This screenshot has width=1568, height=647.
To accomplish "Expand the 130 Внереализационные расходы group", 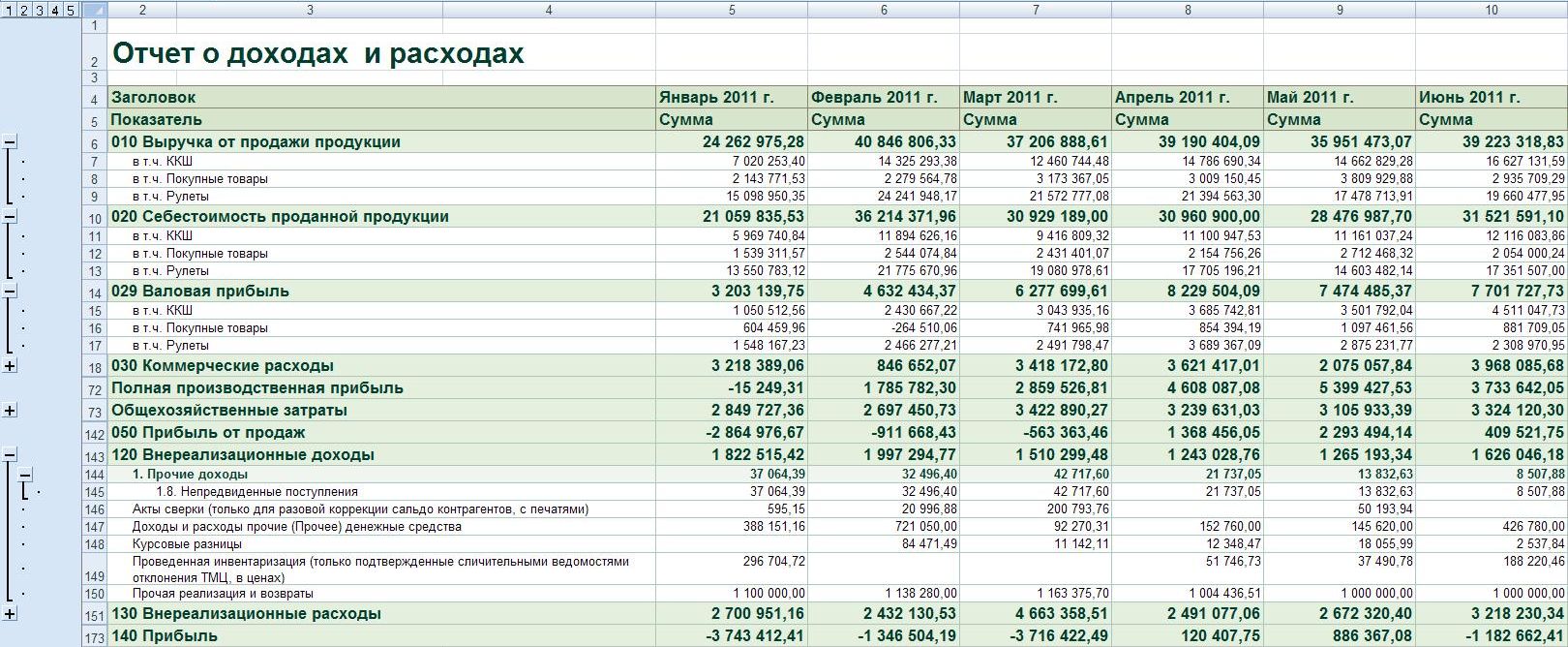I will click(10, 614).
